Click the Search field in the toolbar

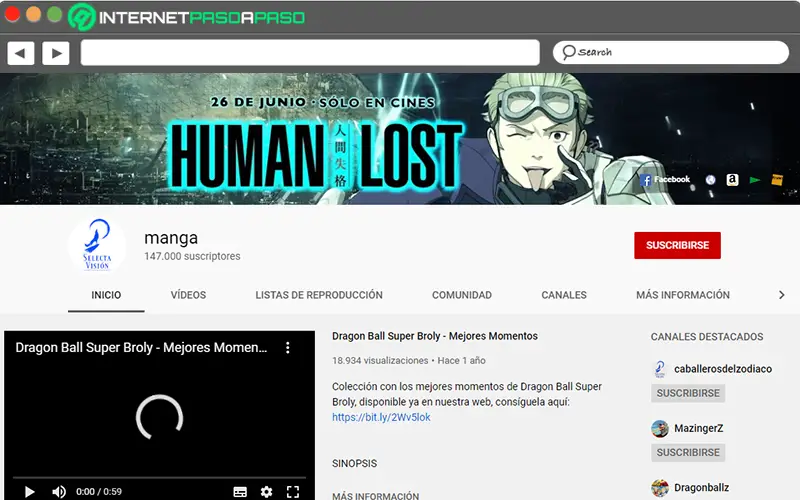[x=670, y=53]
